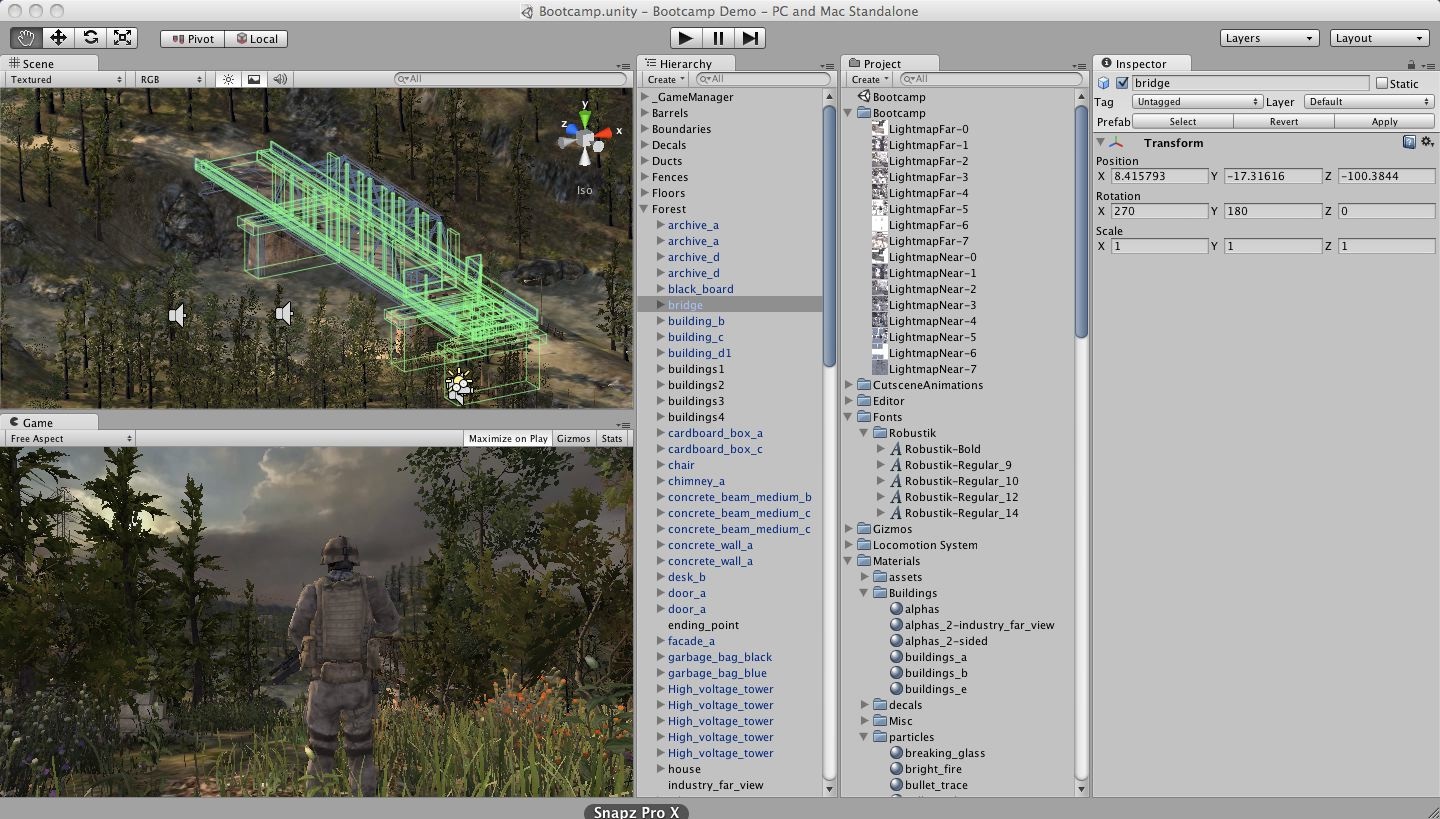Click the Prefab Apply button
Image resolution: width=1440 pixels, height=819 pixels.
tap(1385, 121)
